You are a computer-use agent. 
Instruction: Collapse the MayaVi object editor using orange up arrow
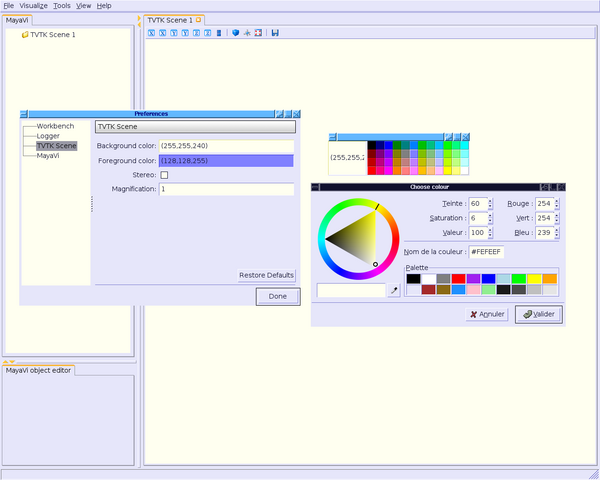pyautogui.click(x=5, y=361)
